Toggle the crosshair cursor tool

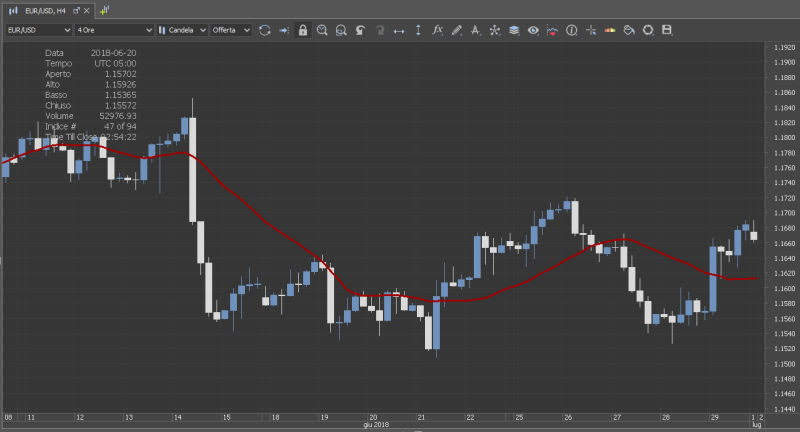coord(591,30)
